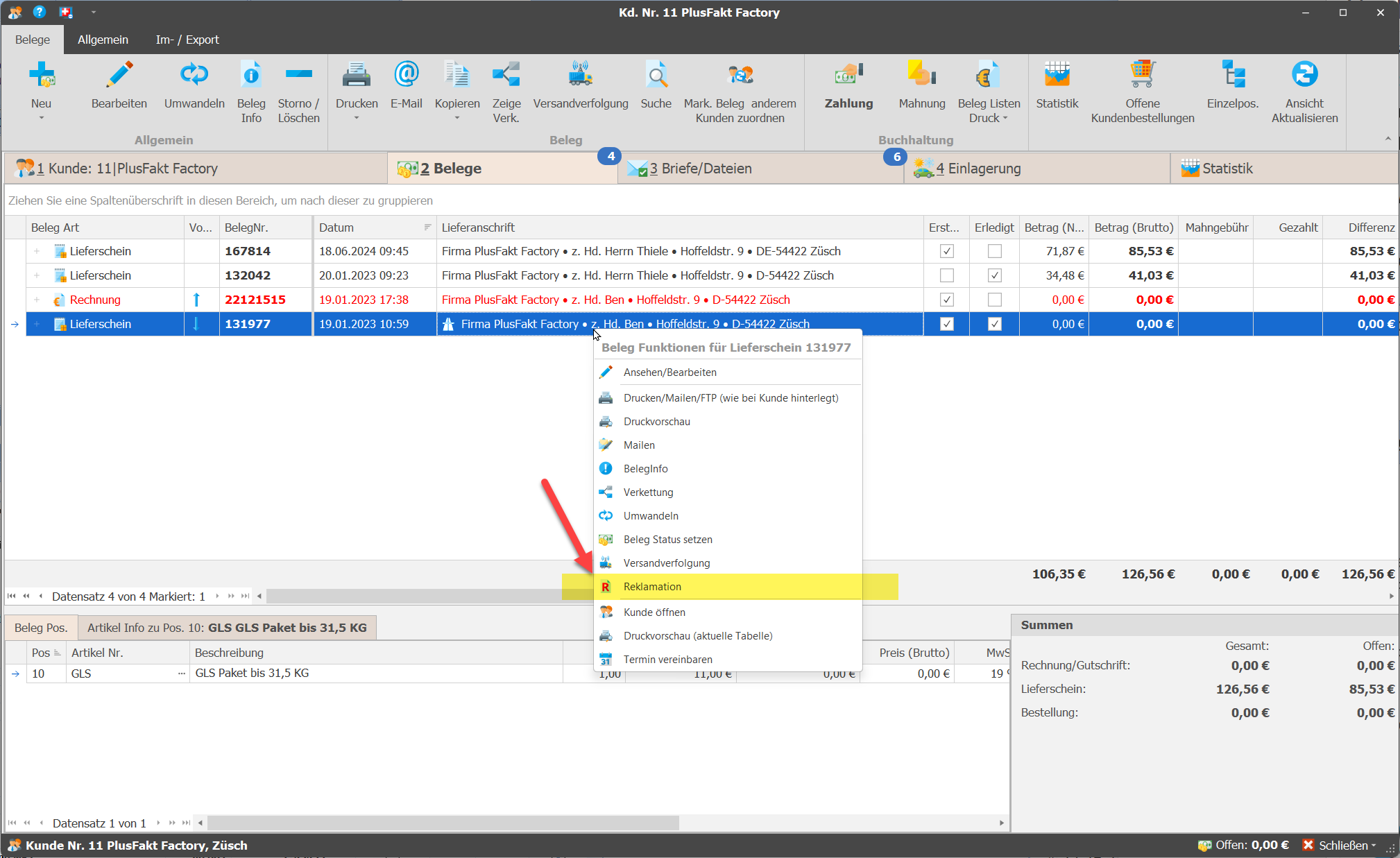The width and height of the screenshot is (1400, 858).
Task: Click the Swiss flag icon in title bar
Action: [66, 12]
